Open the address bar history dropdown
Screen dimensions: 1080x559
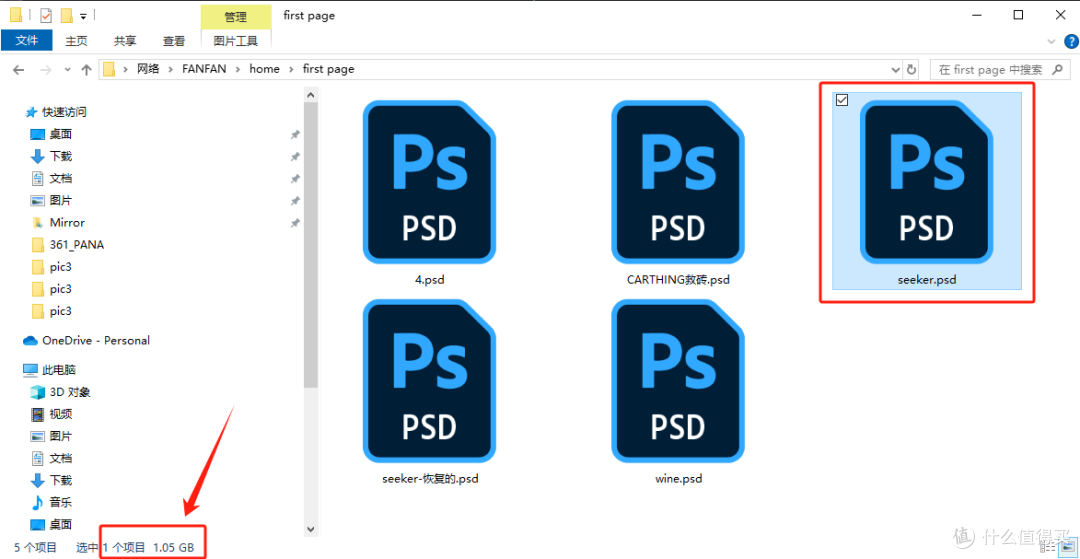point(895,70)
